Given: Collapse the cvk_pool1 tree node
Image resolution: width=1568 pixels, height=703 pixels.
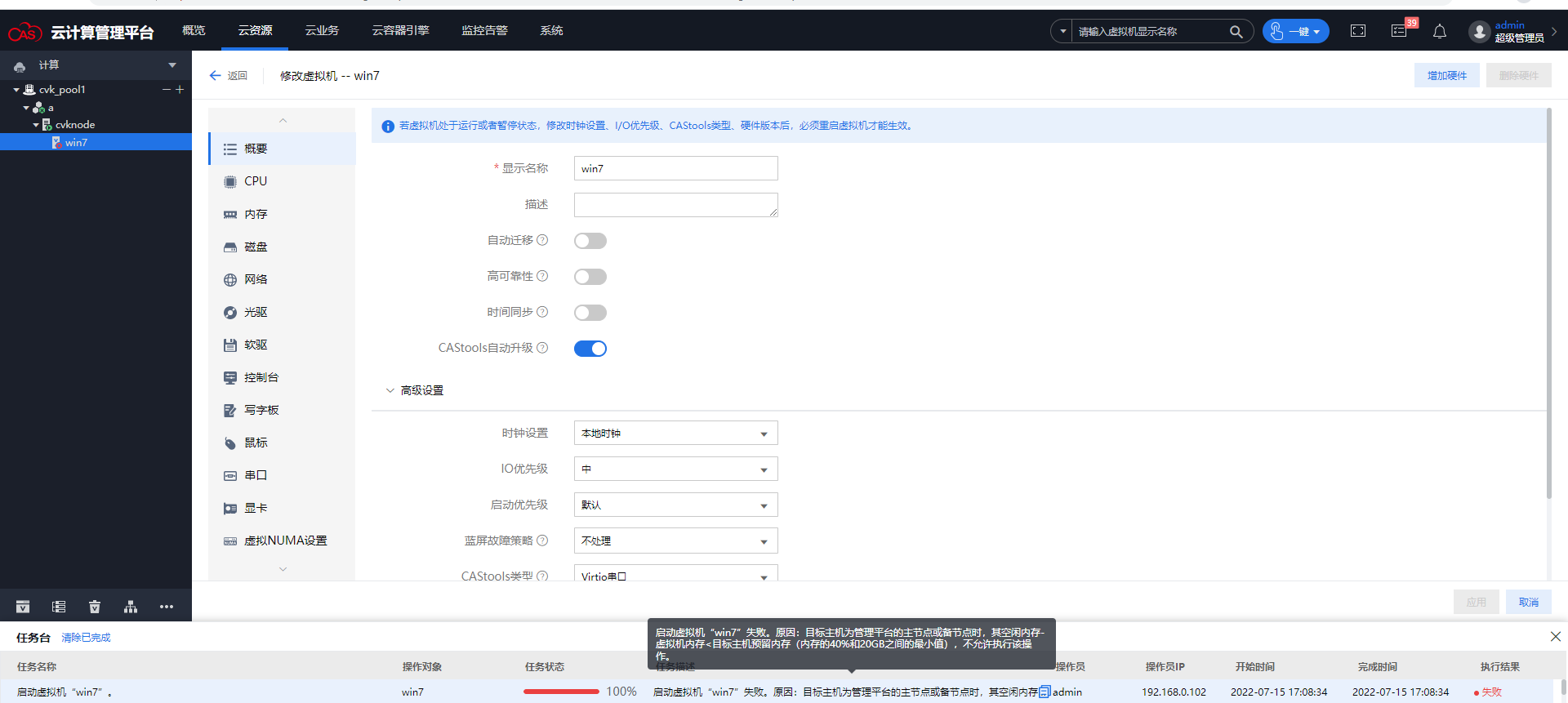Looking at the screenshot, I should [16, 90].
